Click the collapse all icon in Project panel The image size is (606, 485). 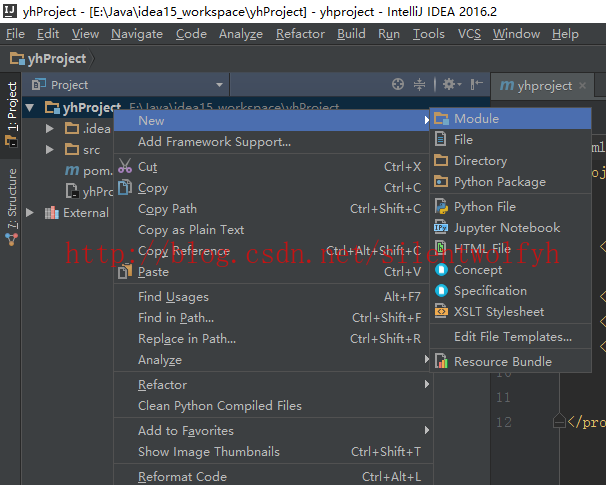[420, 85]
